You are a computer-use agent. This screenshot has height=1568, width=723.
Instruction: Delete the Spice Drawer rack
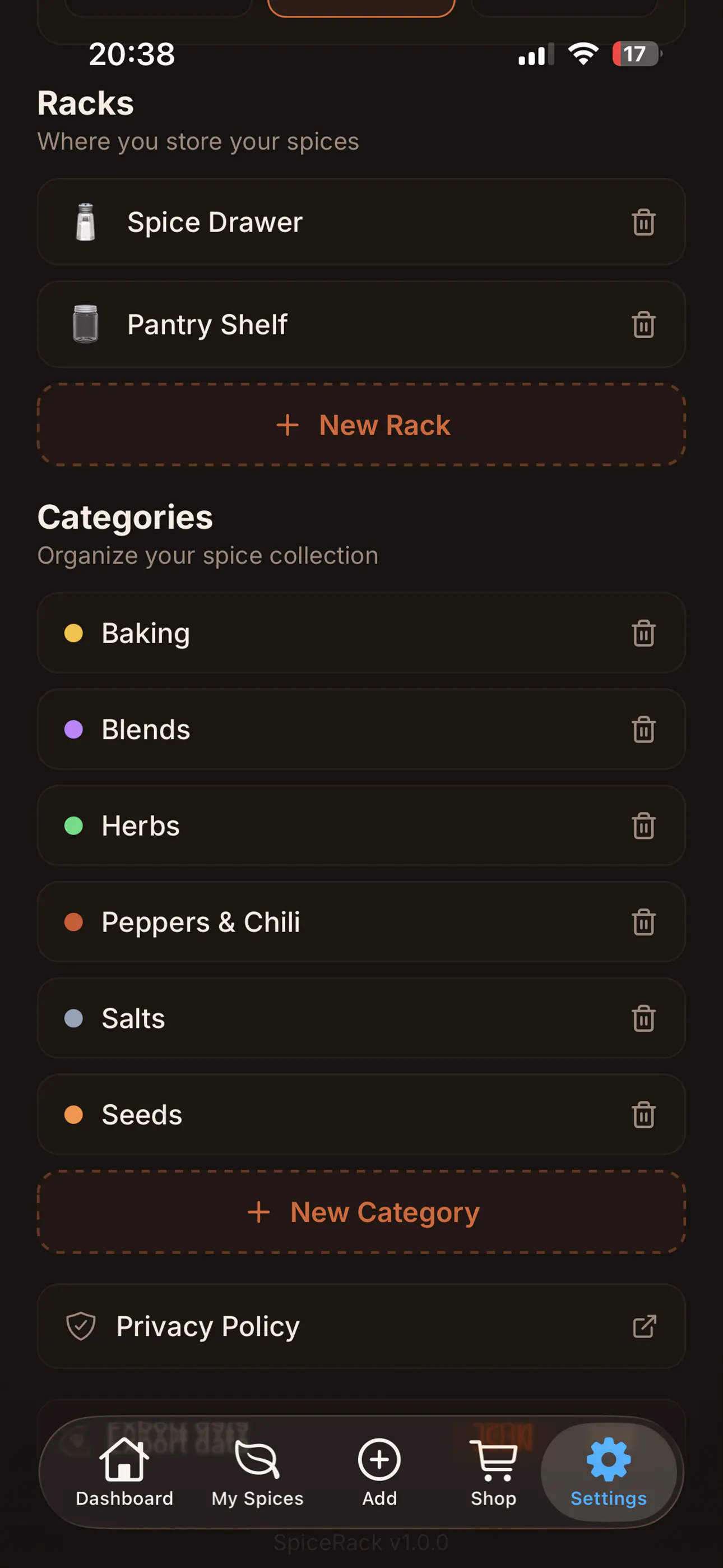[643, 222]
